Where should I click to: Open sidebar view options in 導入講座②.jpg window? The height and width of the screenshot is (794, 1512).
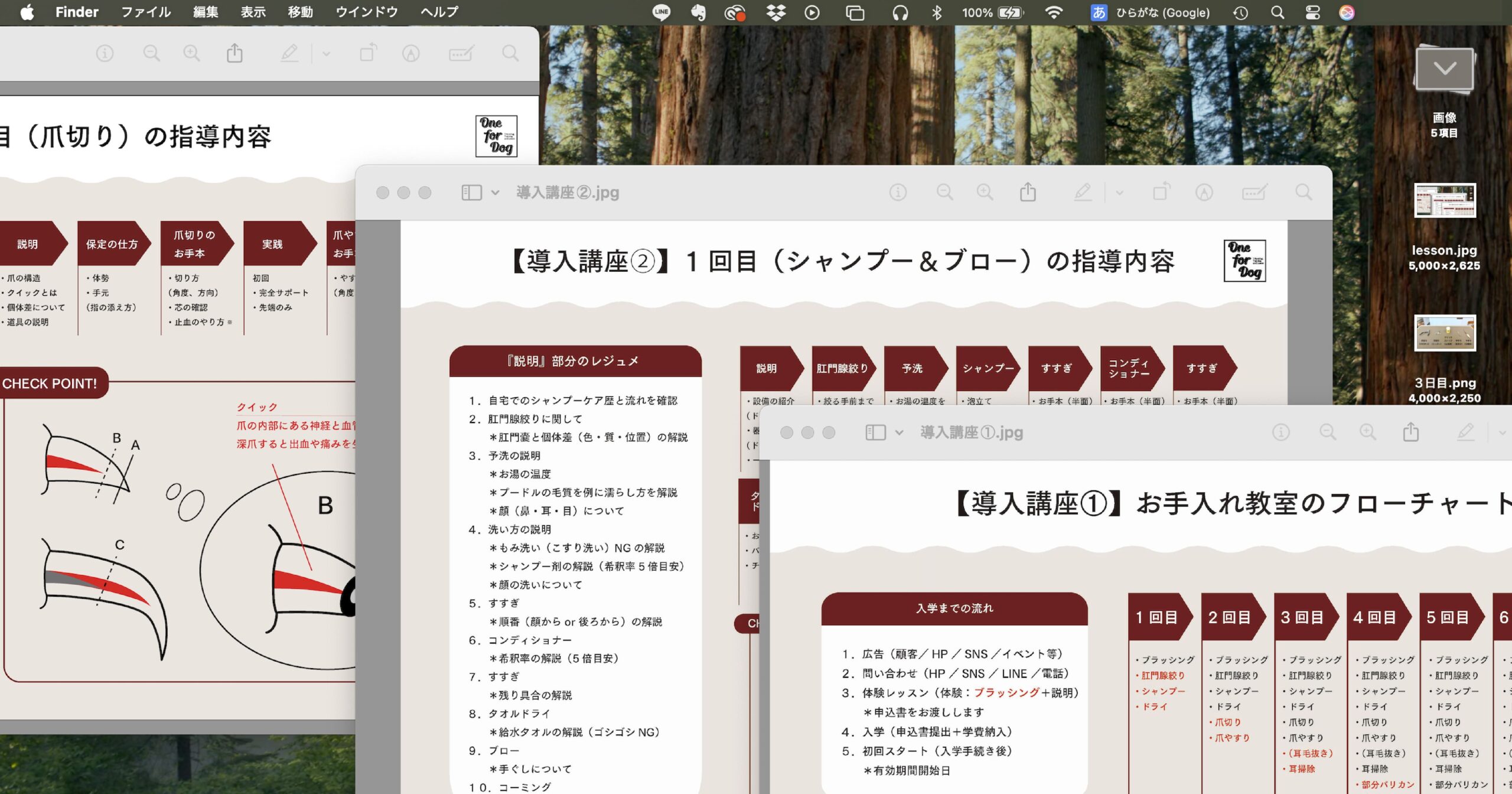[495, 193]
